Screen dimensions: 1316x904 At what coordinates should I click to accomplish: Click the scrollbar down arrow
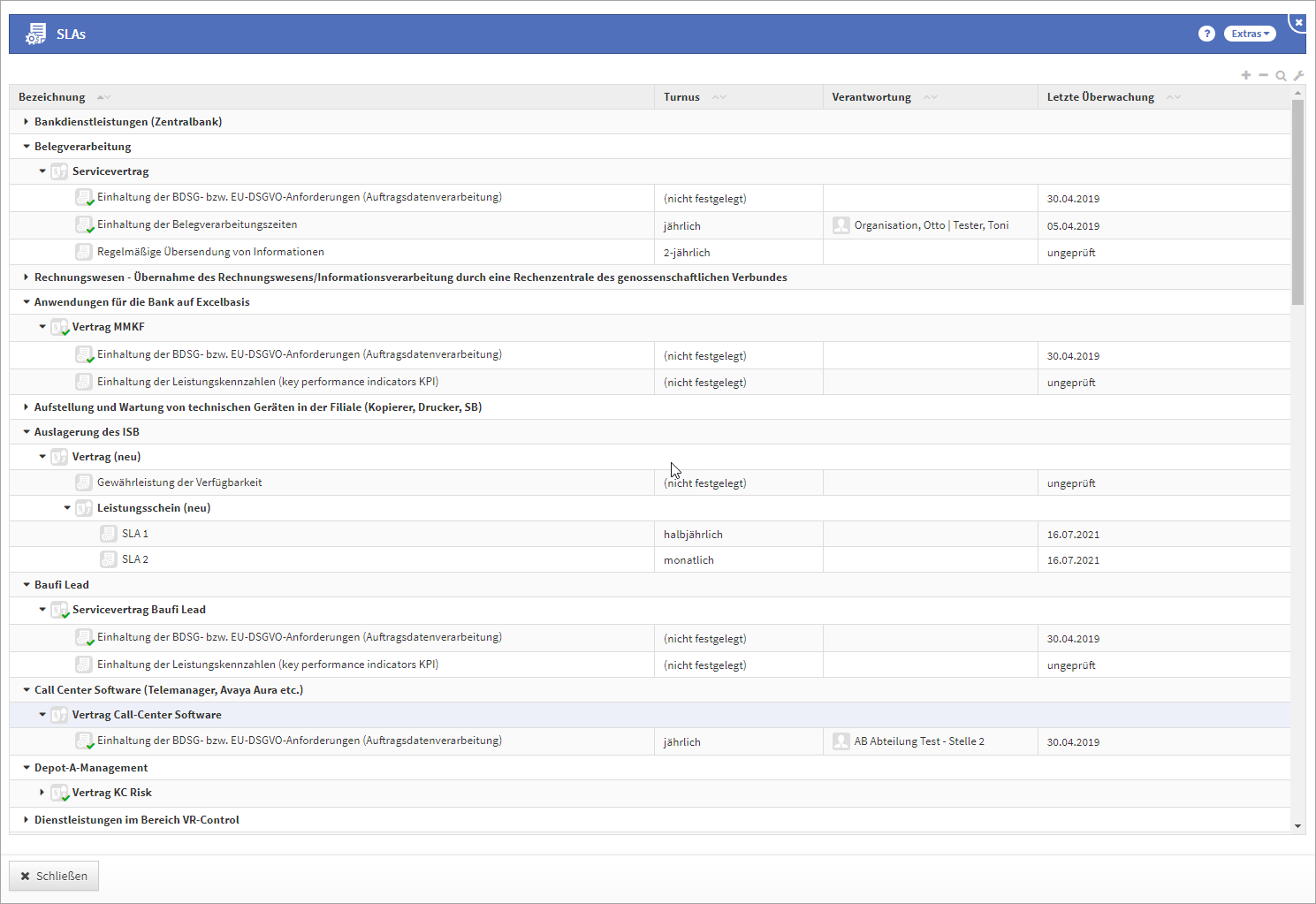[1297, 826]
